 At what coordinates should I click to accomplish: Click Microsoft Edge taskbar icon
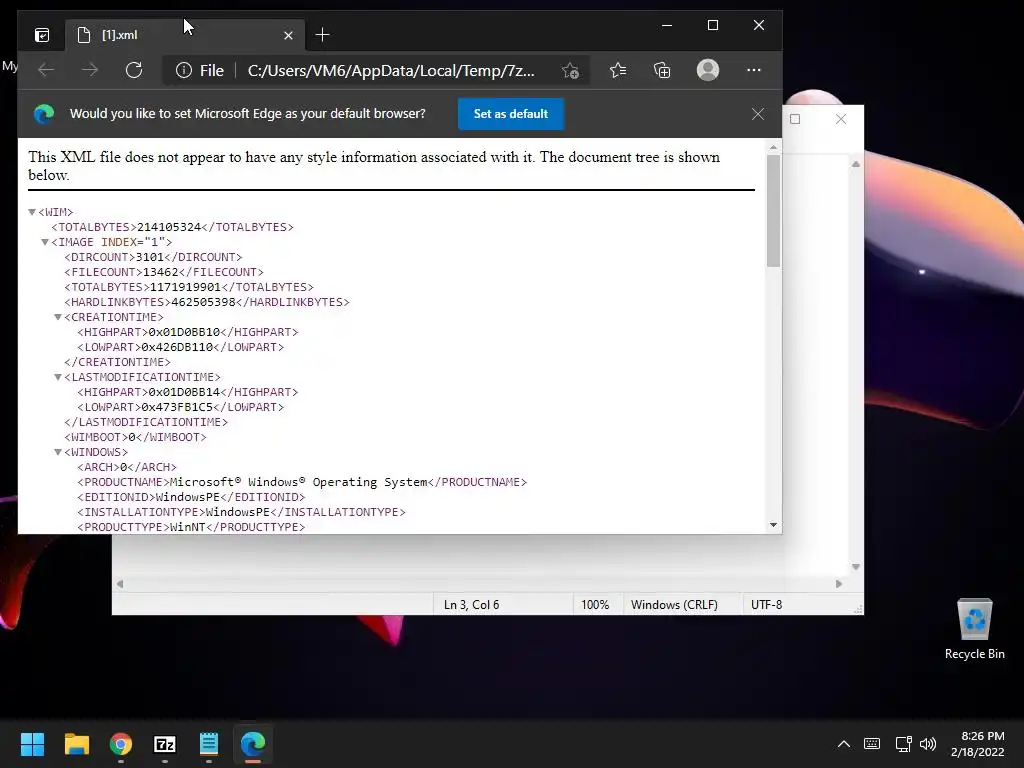[x=253, y=744]
